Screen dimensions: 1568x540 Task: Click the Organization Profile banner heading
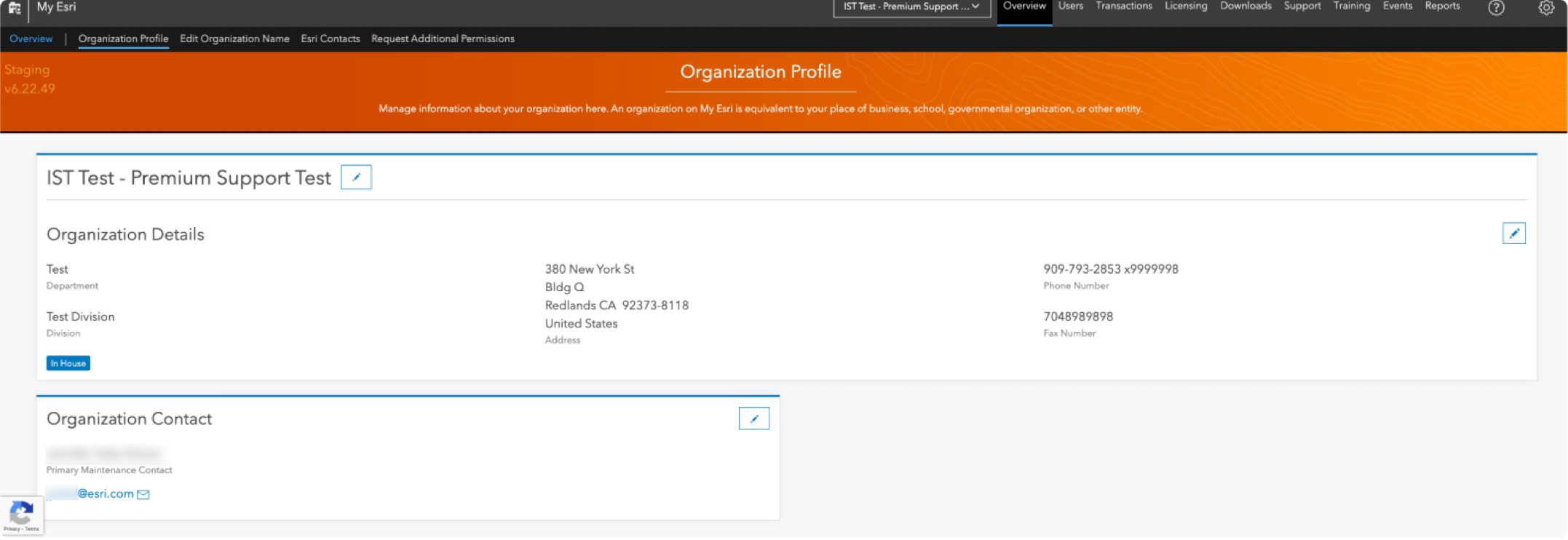[761, 71]
